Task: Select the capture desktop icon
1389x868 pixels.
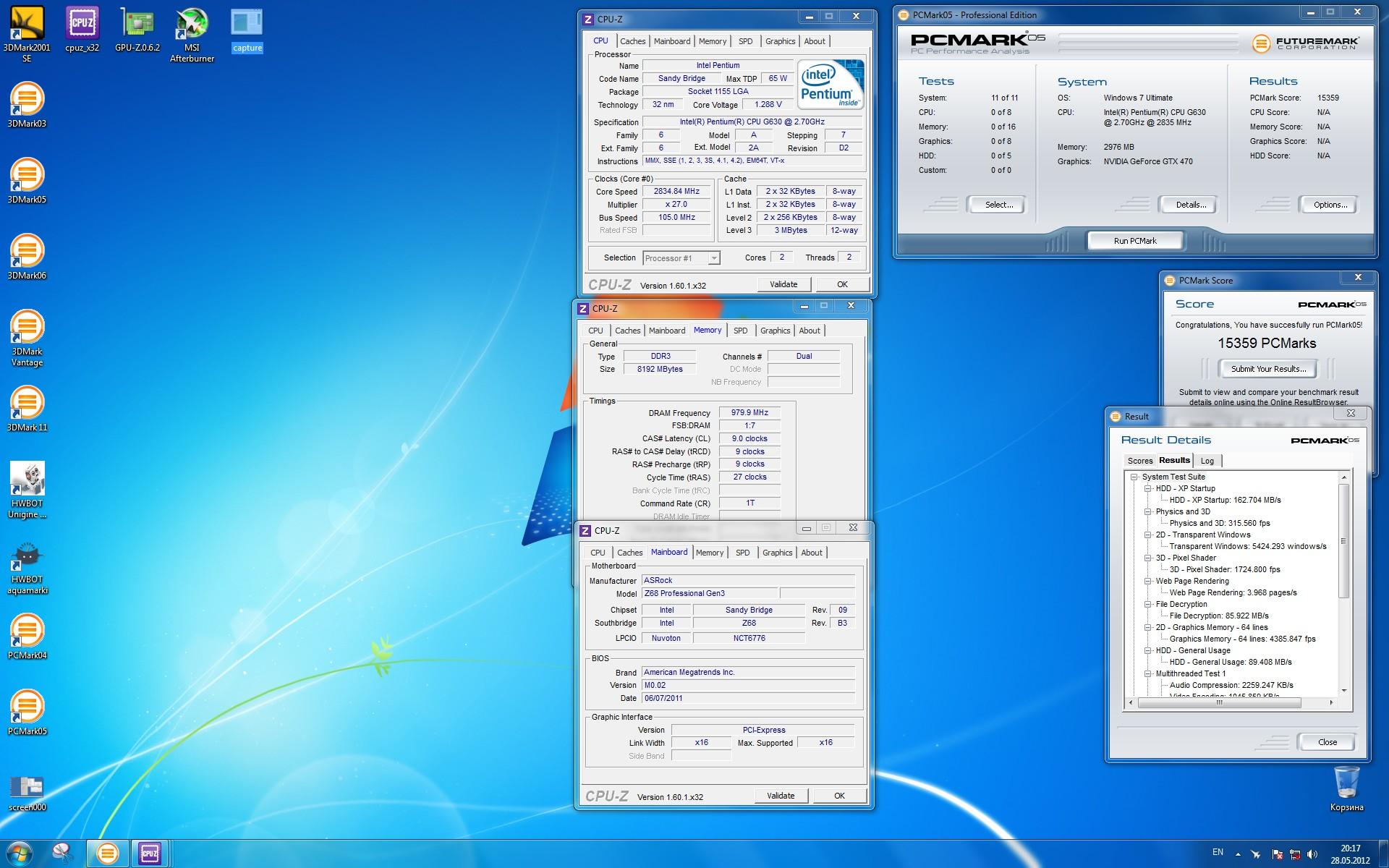Action: pyautogui.click(x=247, y=31)
